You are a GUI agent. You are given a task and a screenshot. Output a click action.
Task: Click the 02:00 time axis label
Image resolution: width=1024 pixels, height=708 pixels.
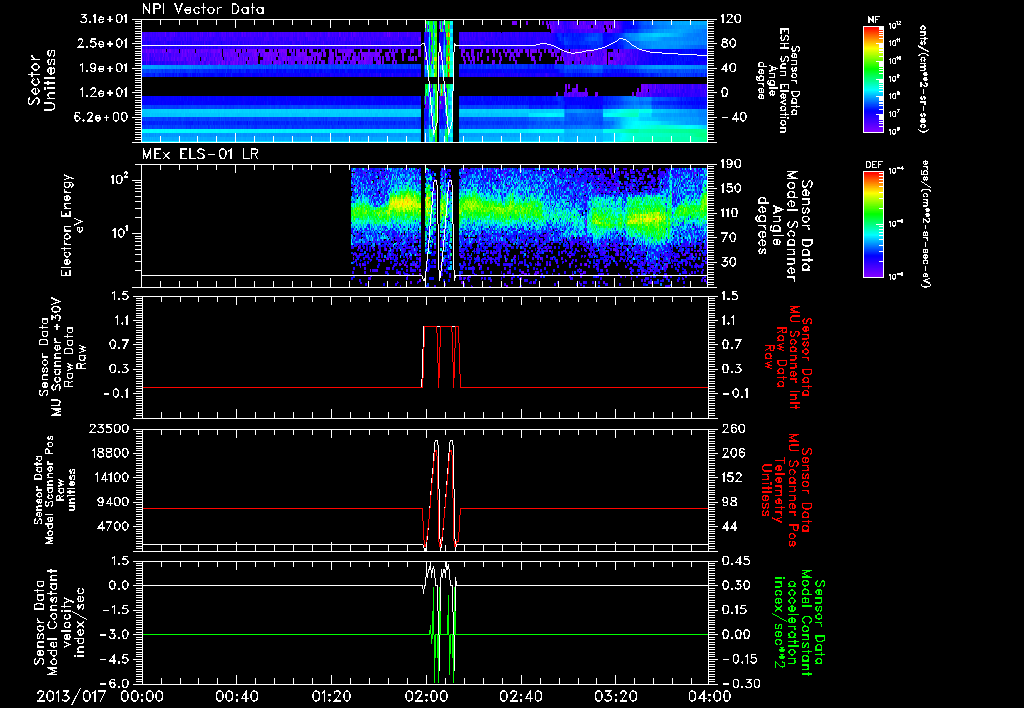tap(426, 696)
